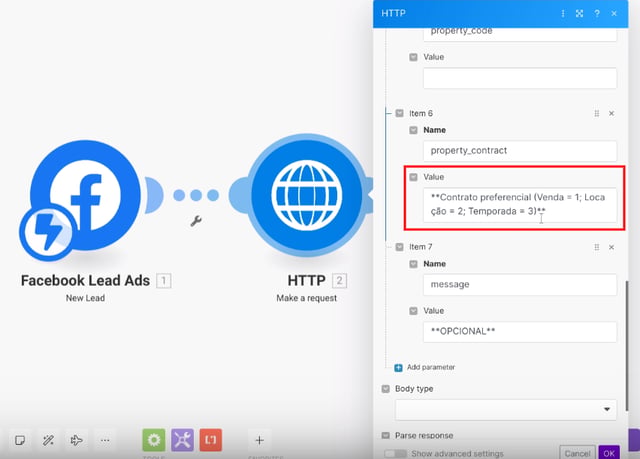This screenshot has width=640, height=459.
Task: Click the magic wand auto-align icon
Action: point(48,440)
